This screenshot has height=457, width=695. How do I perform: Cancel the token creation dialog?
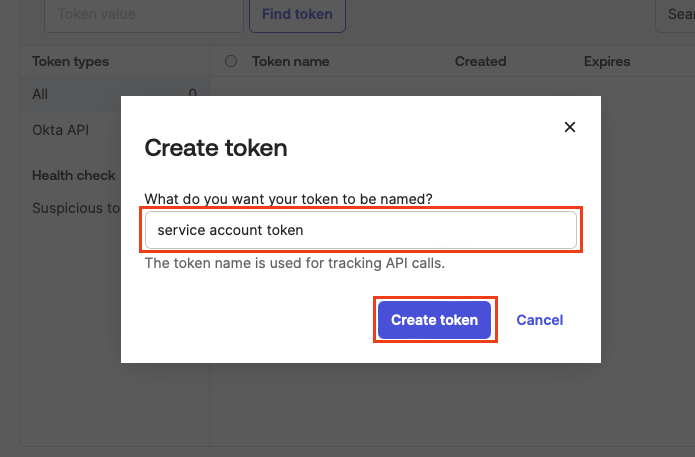tap(540, 320)
